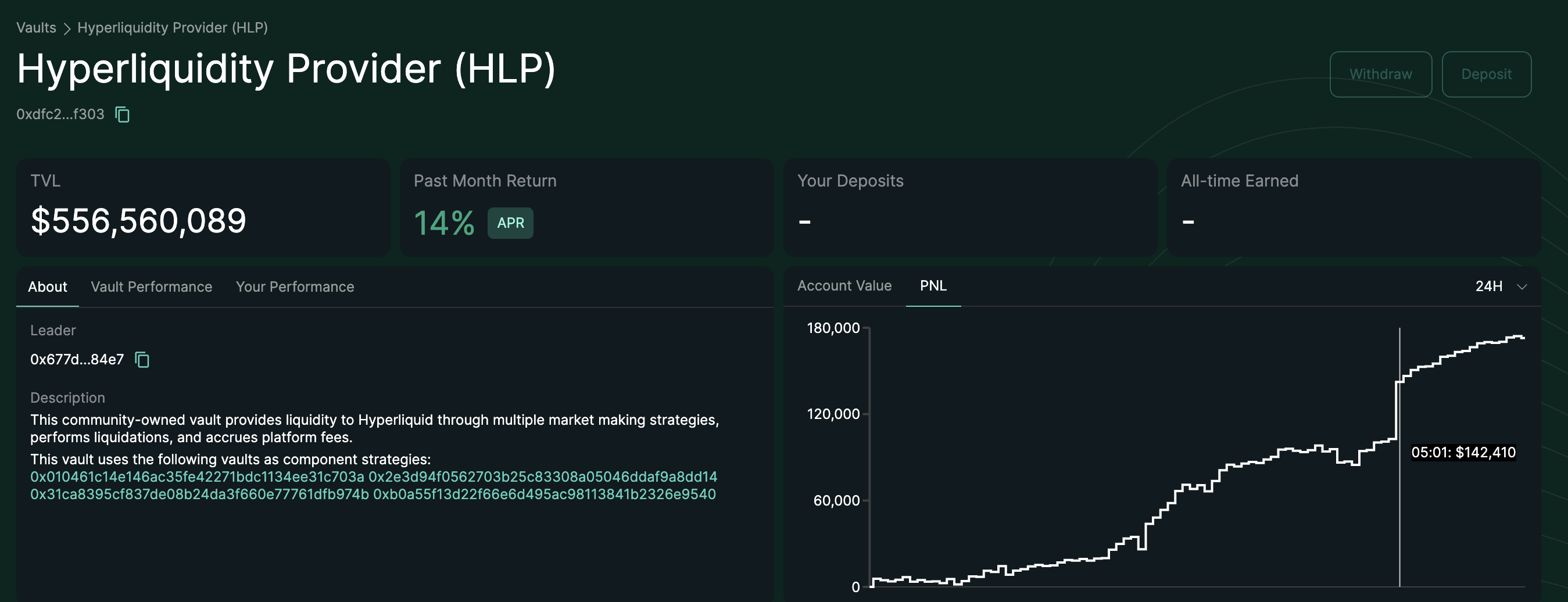
Task: Click the APR badge next to 14%
Action: (510, 223)
